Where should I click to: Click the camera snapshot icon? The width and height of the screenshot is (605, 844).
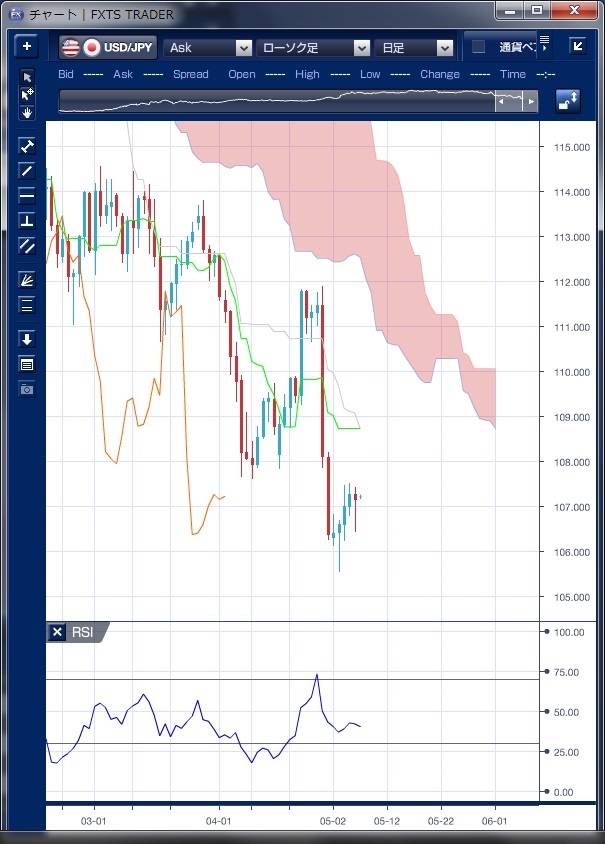[27, 388]
